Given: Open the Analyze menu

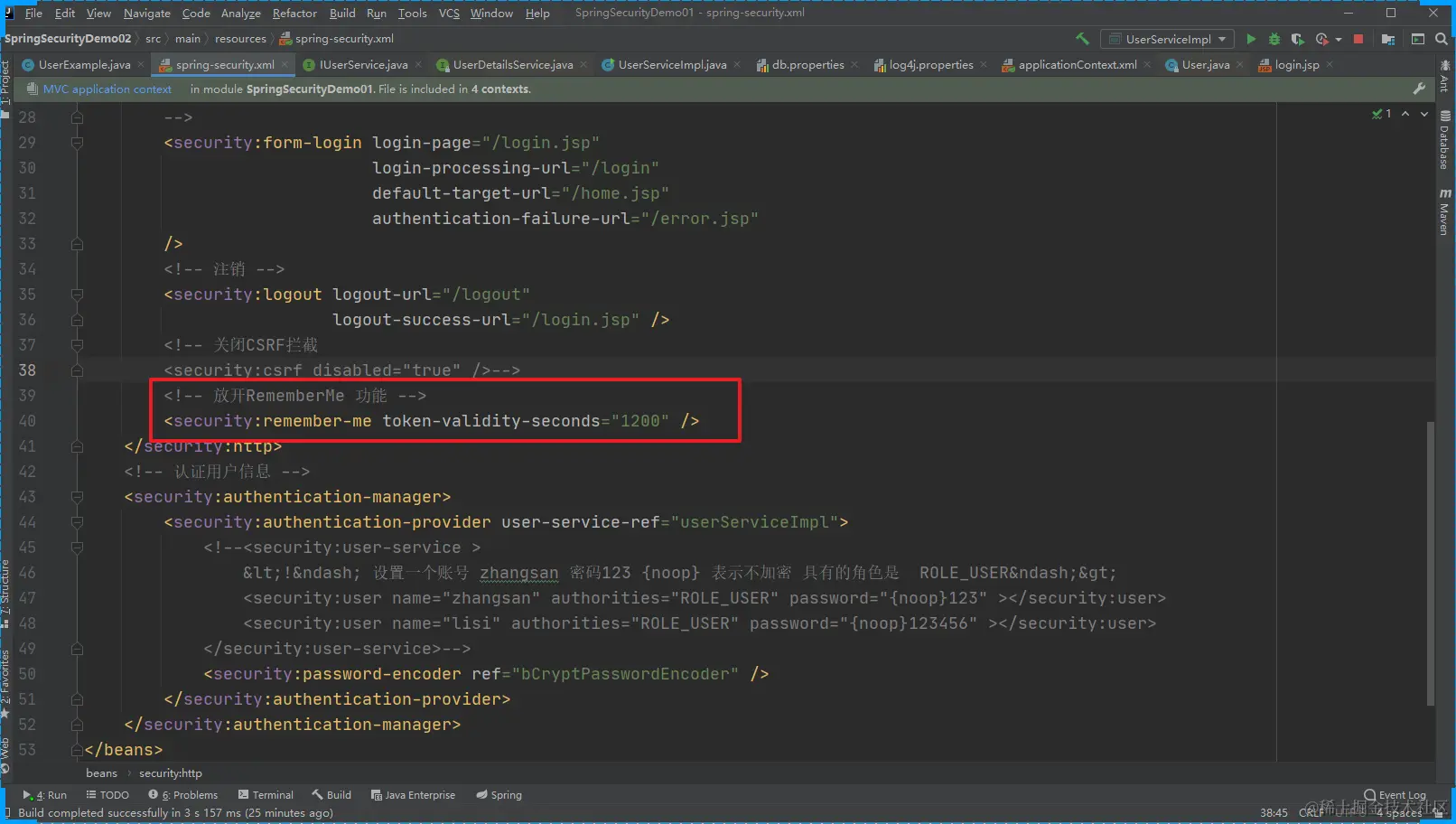Looking at the screenshot, I should coord(241,13).
